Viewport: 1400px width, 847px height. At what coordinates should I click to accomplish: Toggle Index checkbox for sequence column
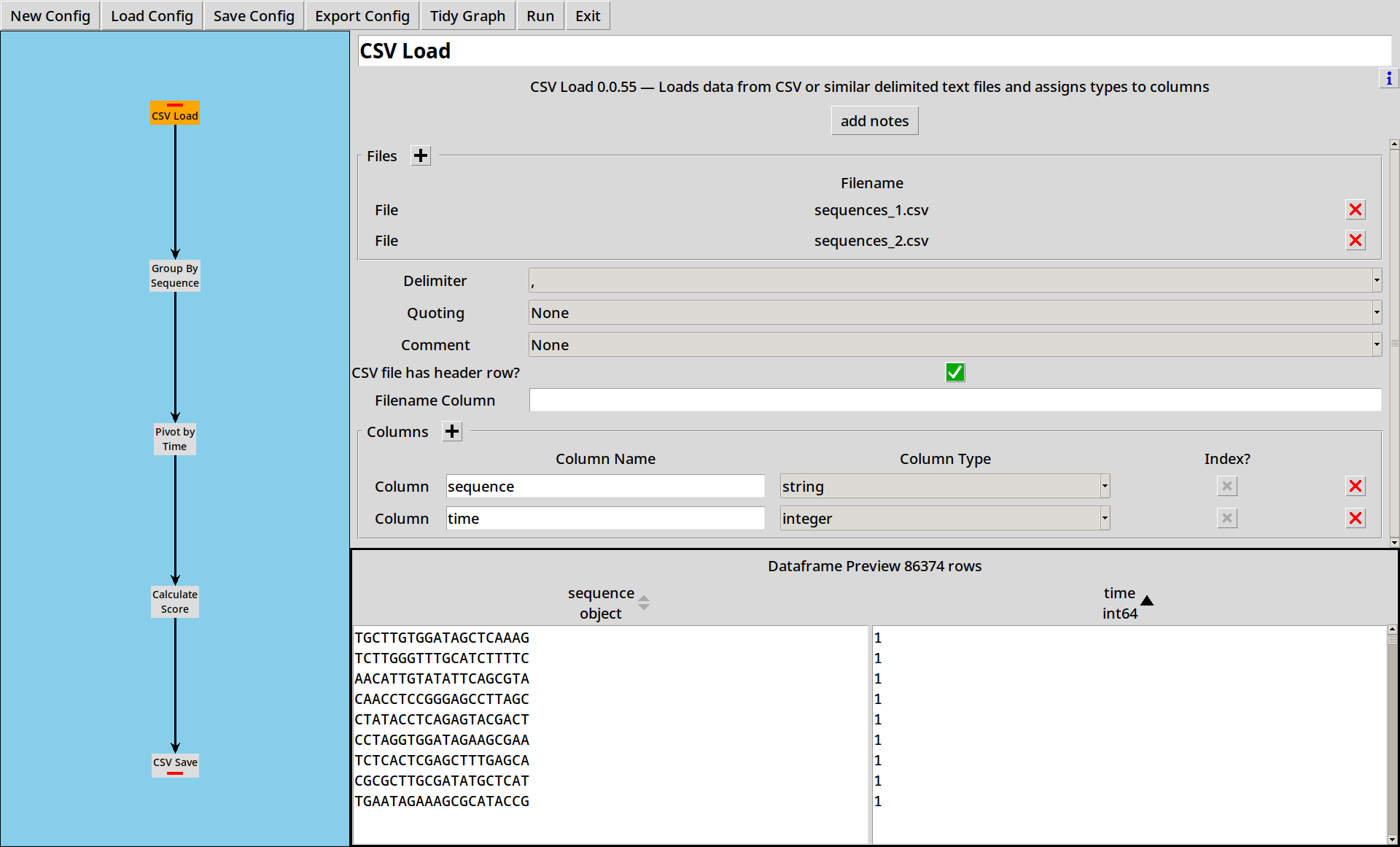1227,487
